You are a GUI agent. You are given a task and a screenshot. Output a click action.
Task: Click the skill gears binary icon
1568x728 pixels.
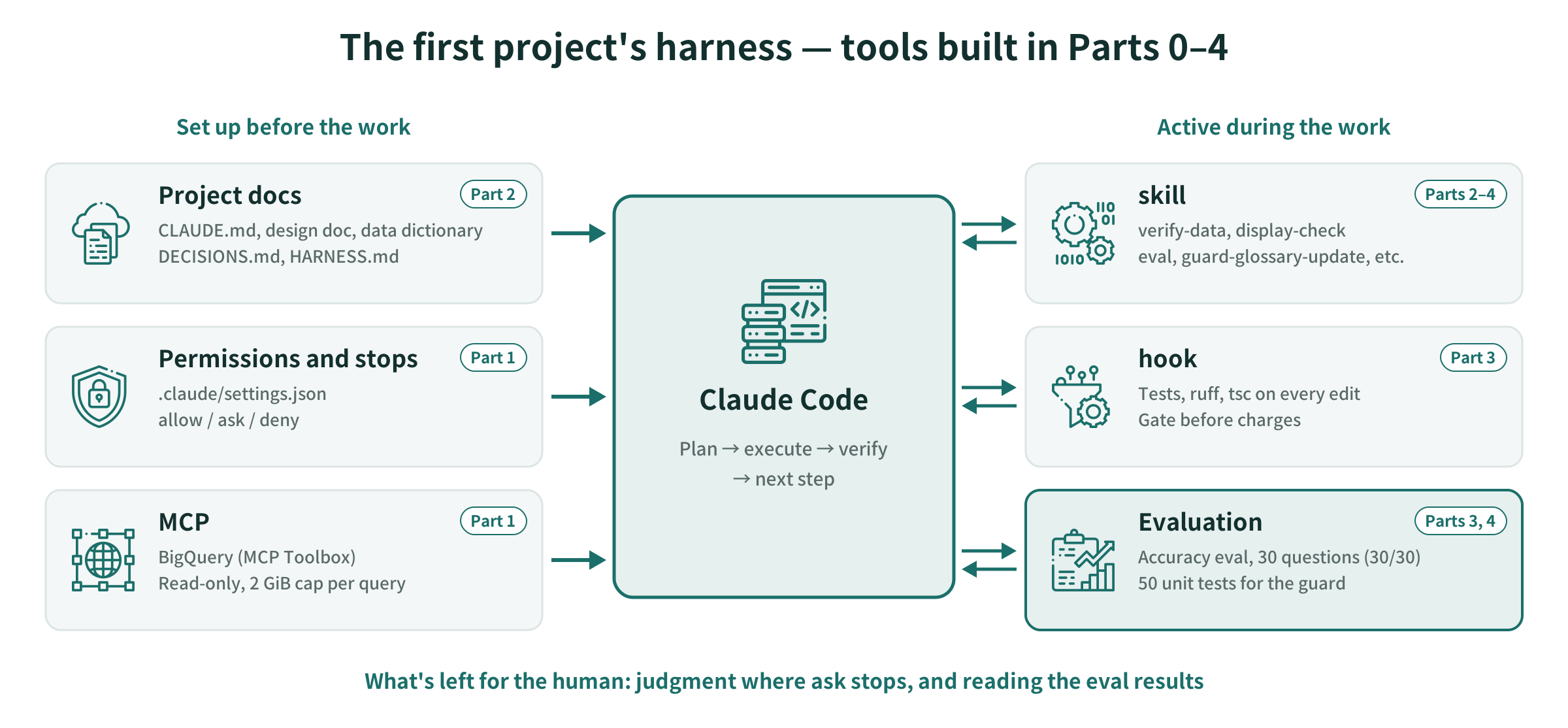click(1083, 233)
